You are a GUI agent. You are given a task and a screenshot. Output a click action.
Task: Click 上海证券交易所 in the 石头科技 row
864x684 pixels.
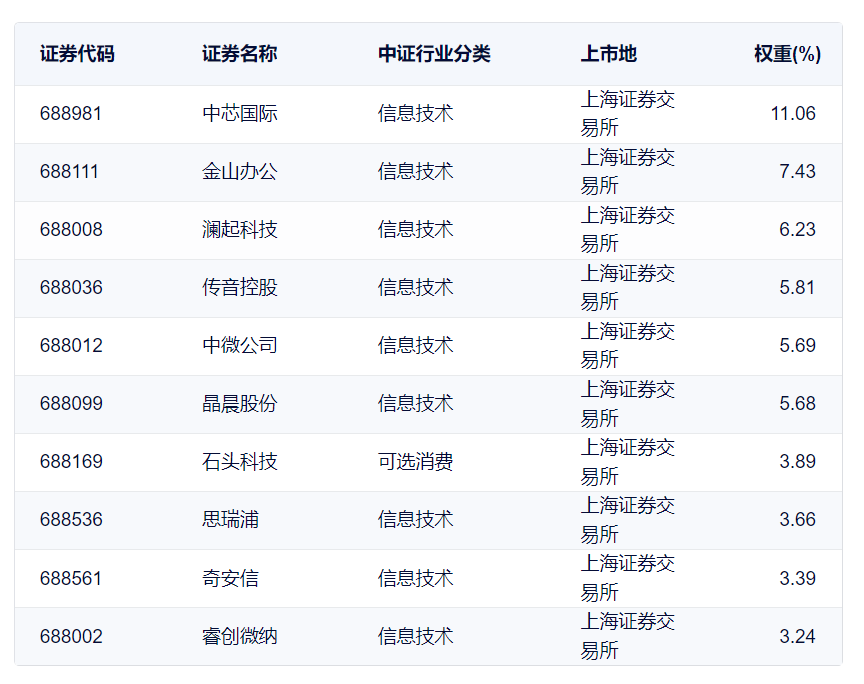(x=628, y=462)
